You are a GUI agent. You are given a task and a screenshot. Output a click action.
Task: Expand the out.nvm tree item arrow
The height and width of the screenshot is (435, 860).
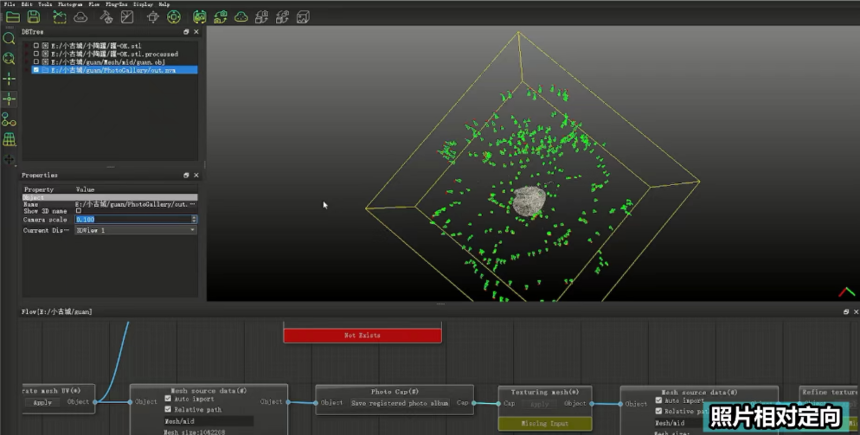27,70
